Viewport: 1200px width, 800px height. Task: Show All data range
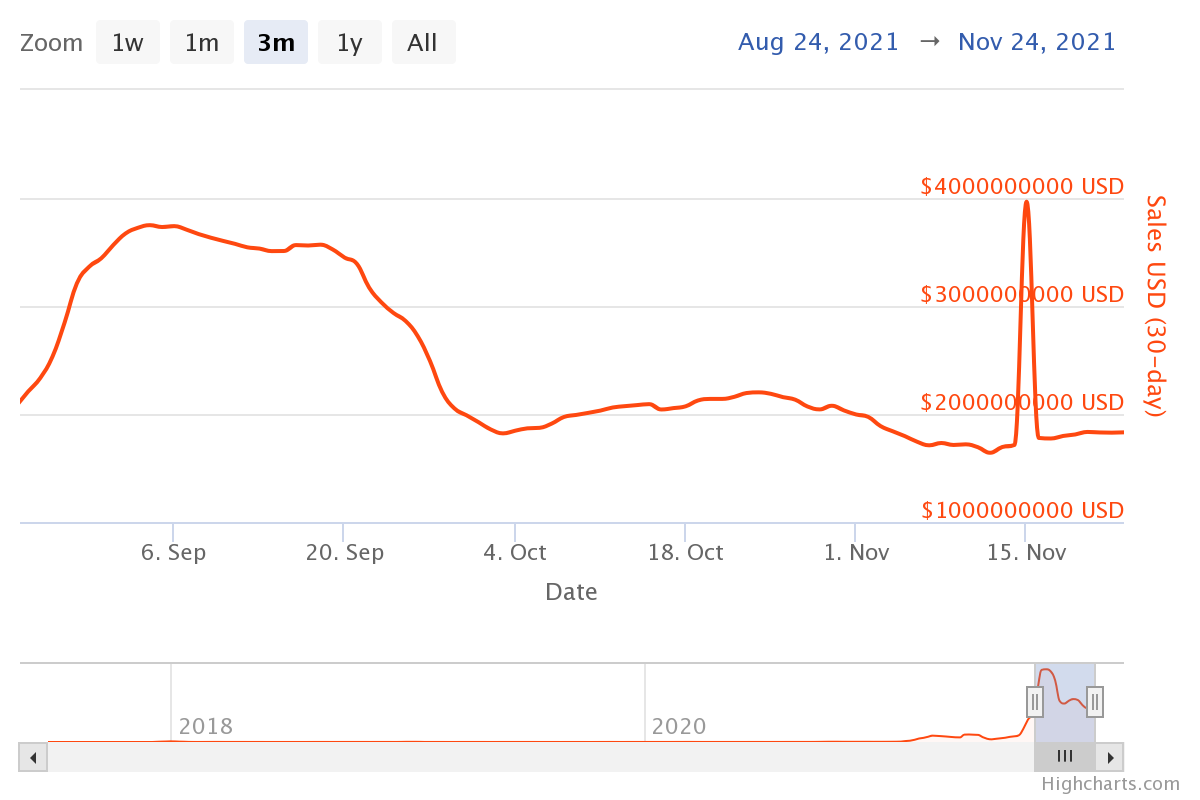(x=423, y=43)
